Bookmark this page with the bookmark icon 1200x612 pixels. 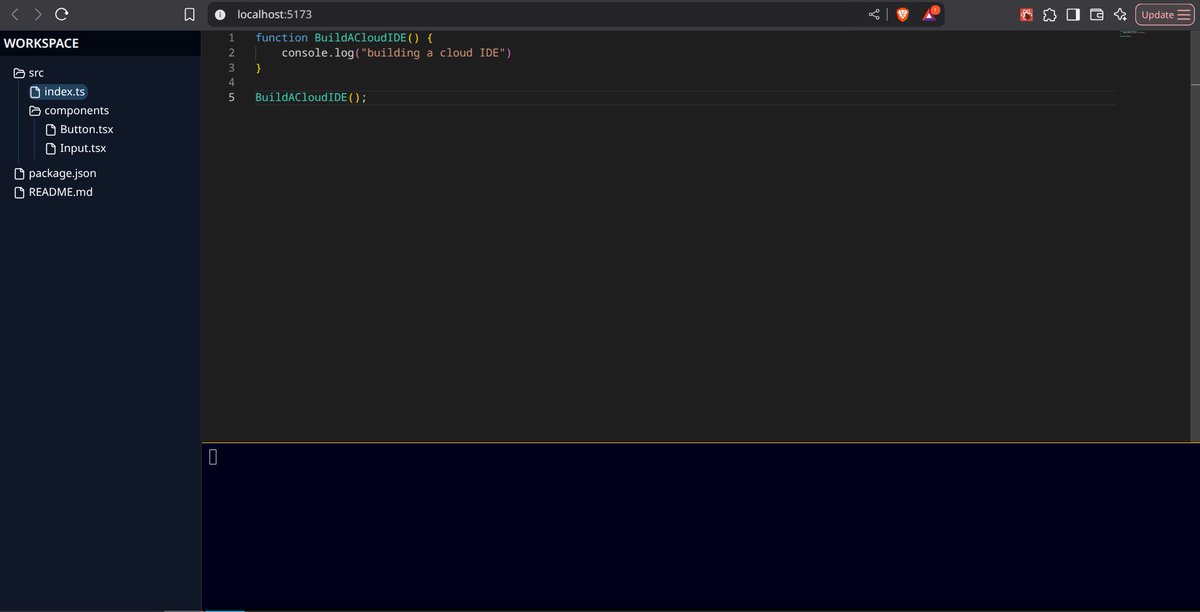189,15
